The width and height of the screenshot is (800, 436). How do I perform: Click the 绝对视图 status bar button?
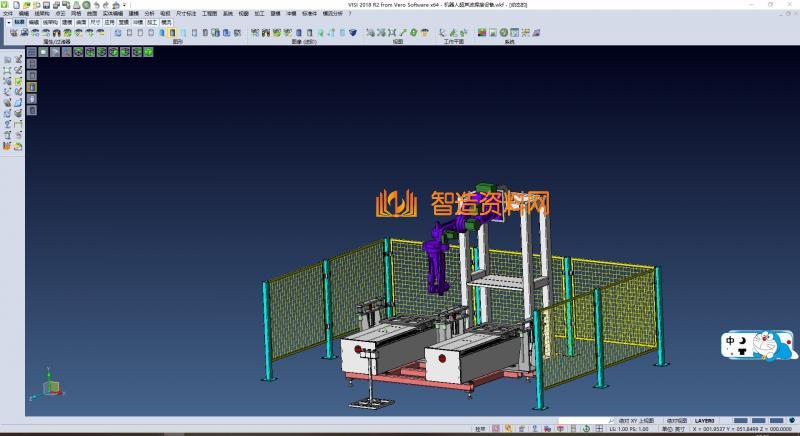click(678, 421)
